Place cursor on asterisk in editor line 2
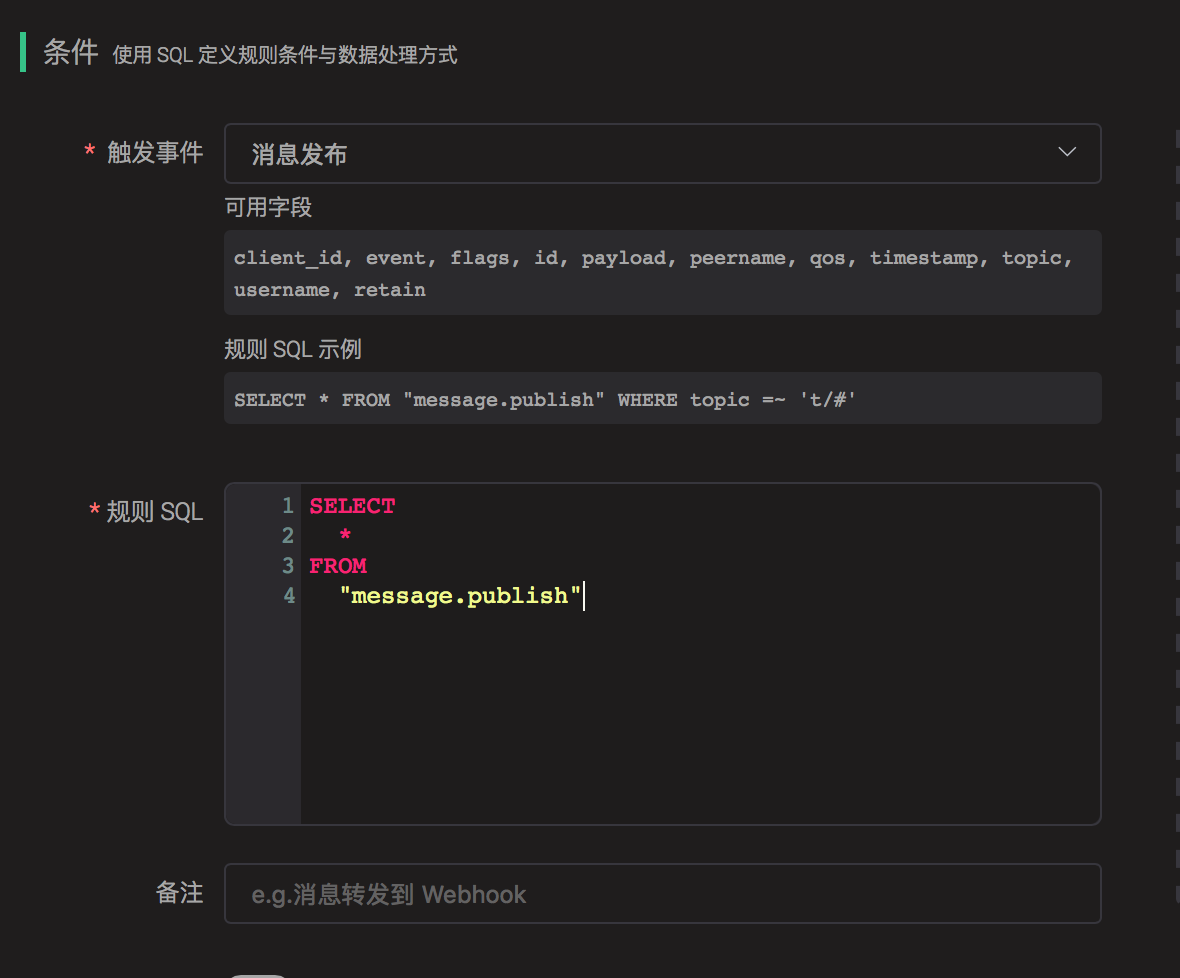 click(x=345, y=536)
